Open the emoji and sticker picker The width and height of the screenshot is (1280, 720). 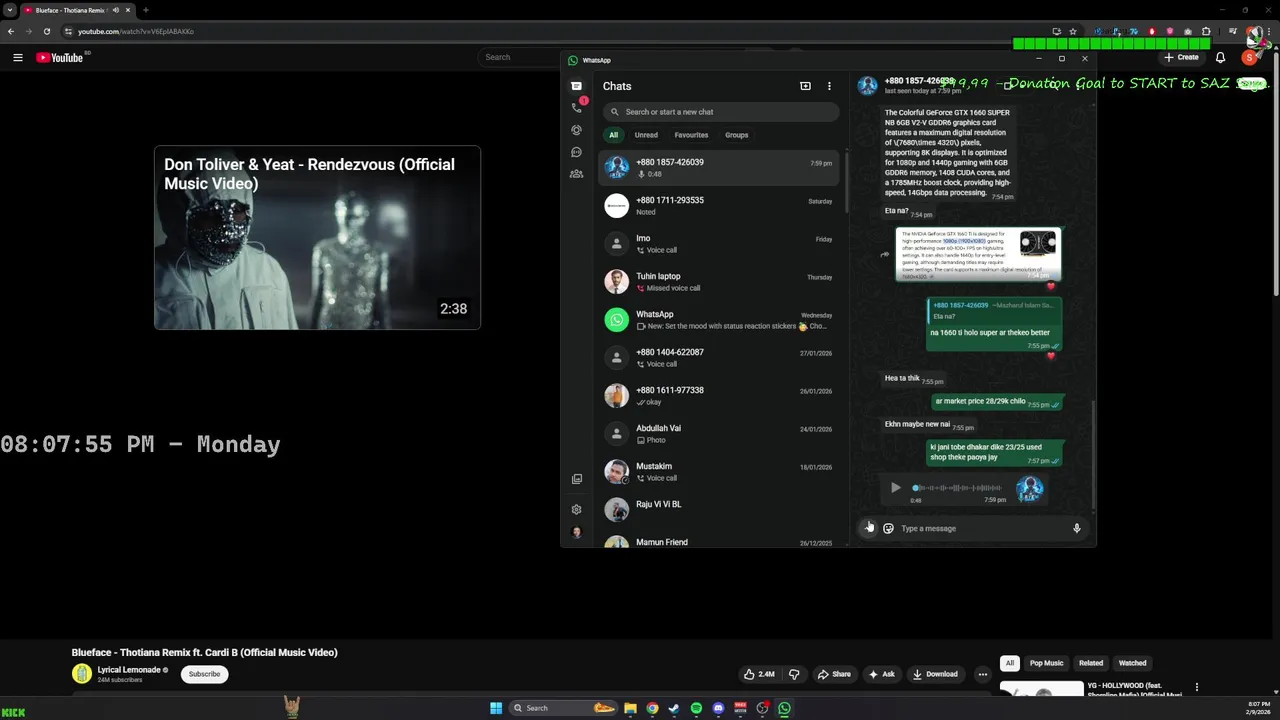[x=888, y=528]
